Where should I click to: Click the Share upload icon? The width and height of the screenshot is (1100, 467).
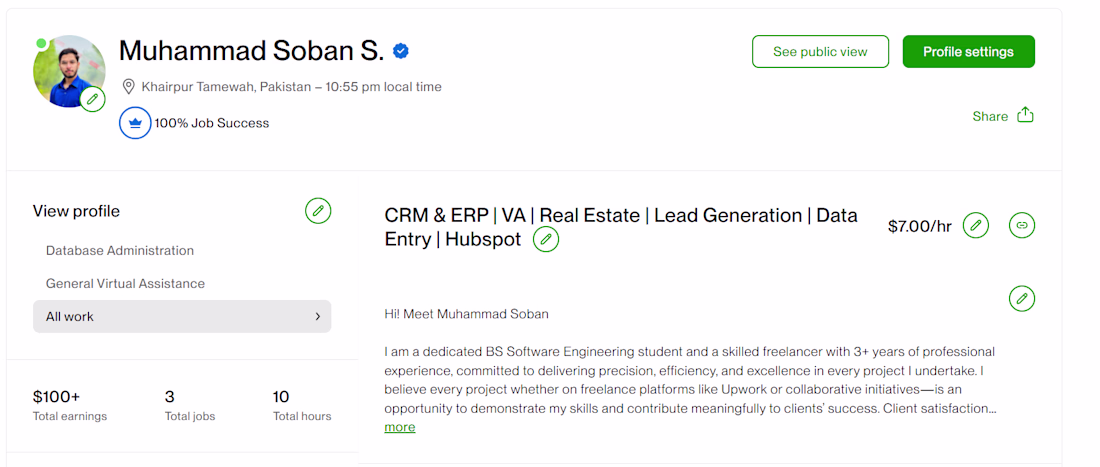click(1025, 115)
